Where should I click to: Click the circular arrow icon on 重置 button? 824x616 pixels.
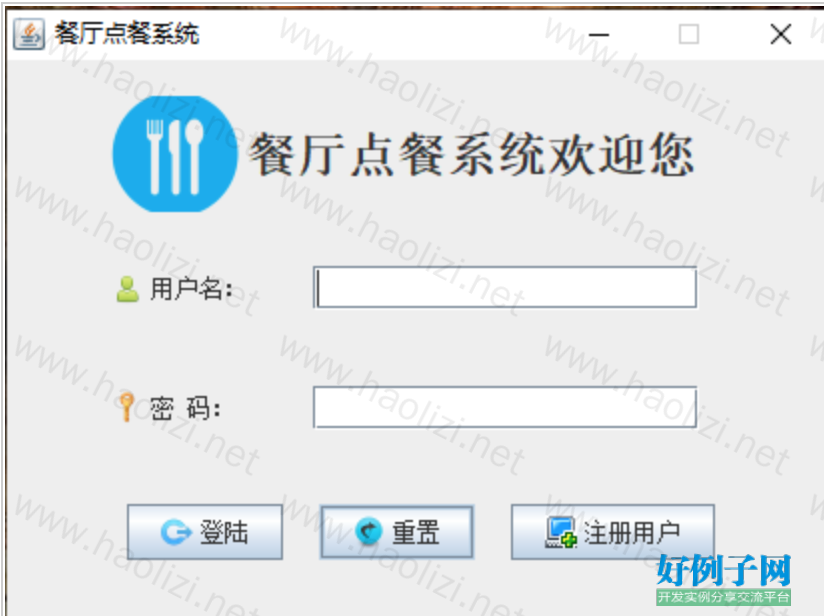click(369, 531)
